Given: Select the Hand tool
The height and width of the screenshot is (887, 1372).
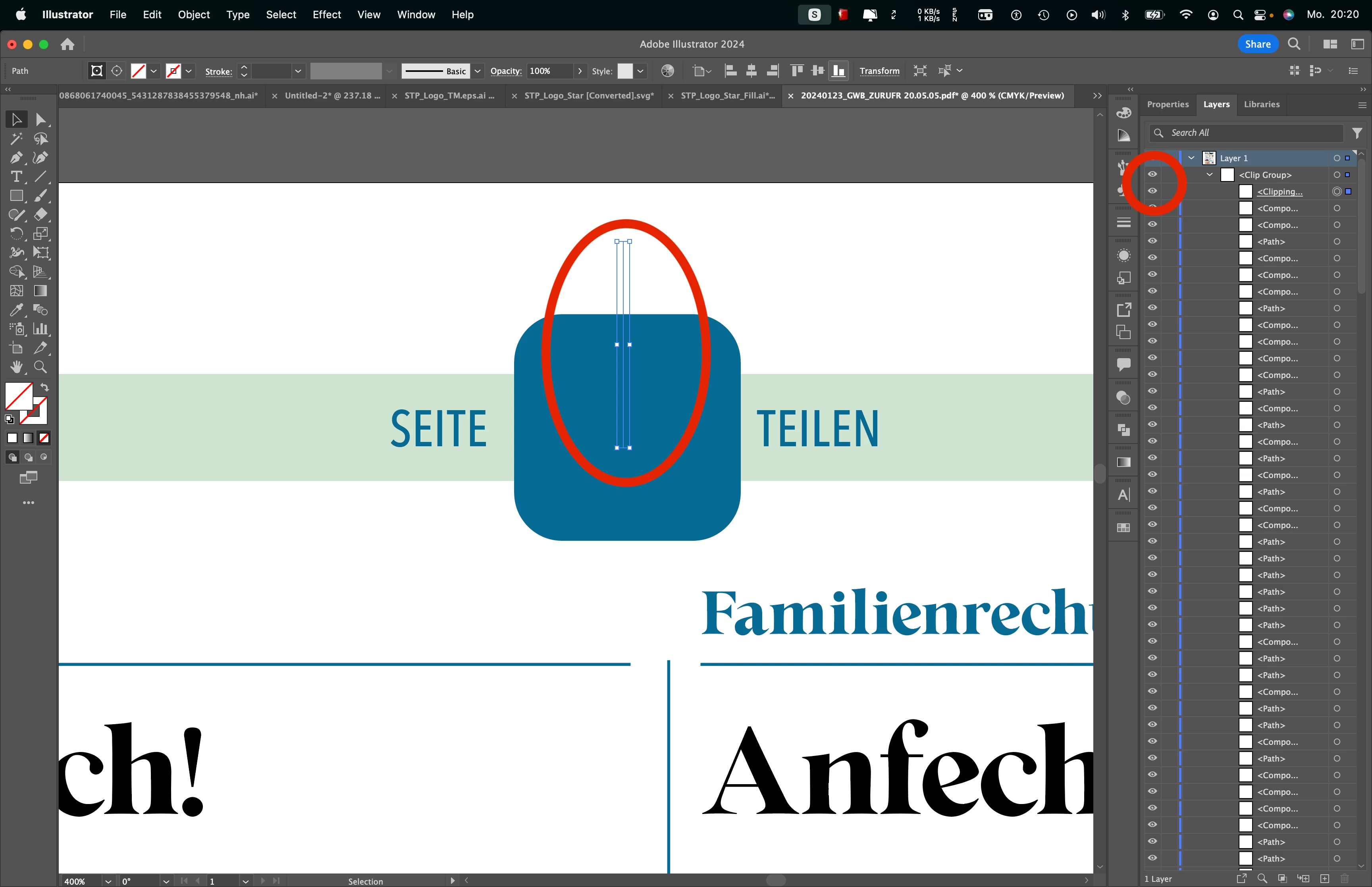Looking at the screenshot, I should (16, 367).
